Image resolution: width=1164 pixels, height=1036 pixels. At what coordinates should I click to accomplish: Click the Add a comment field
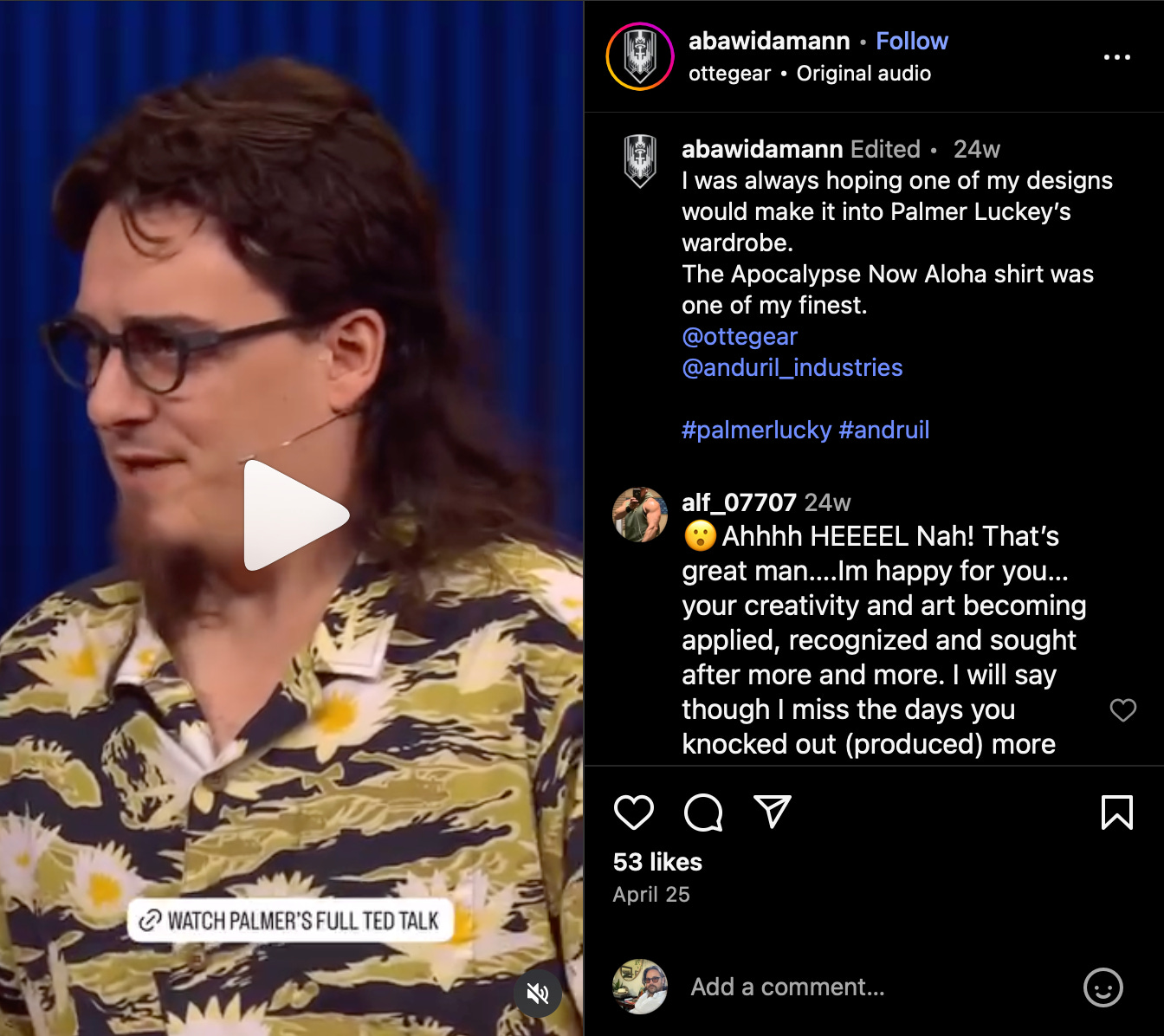coord(875,987)
